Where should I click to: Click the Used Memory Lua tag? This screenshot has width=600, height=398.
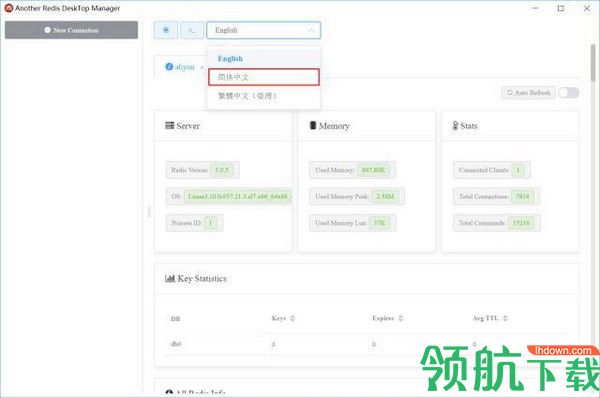click(x=353, y=223)
